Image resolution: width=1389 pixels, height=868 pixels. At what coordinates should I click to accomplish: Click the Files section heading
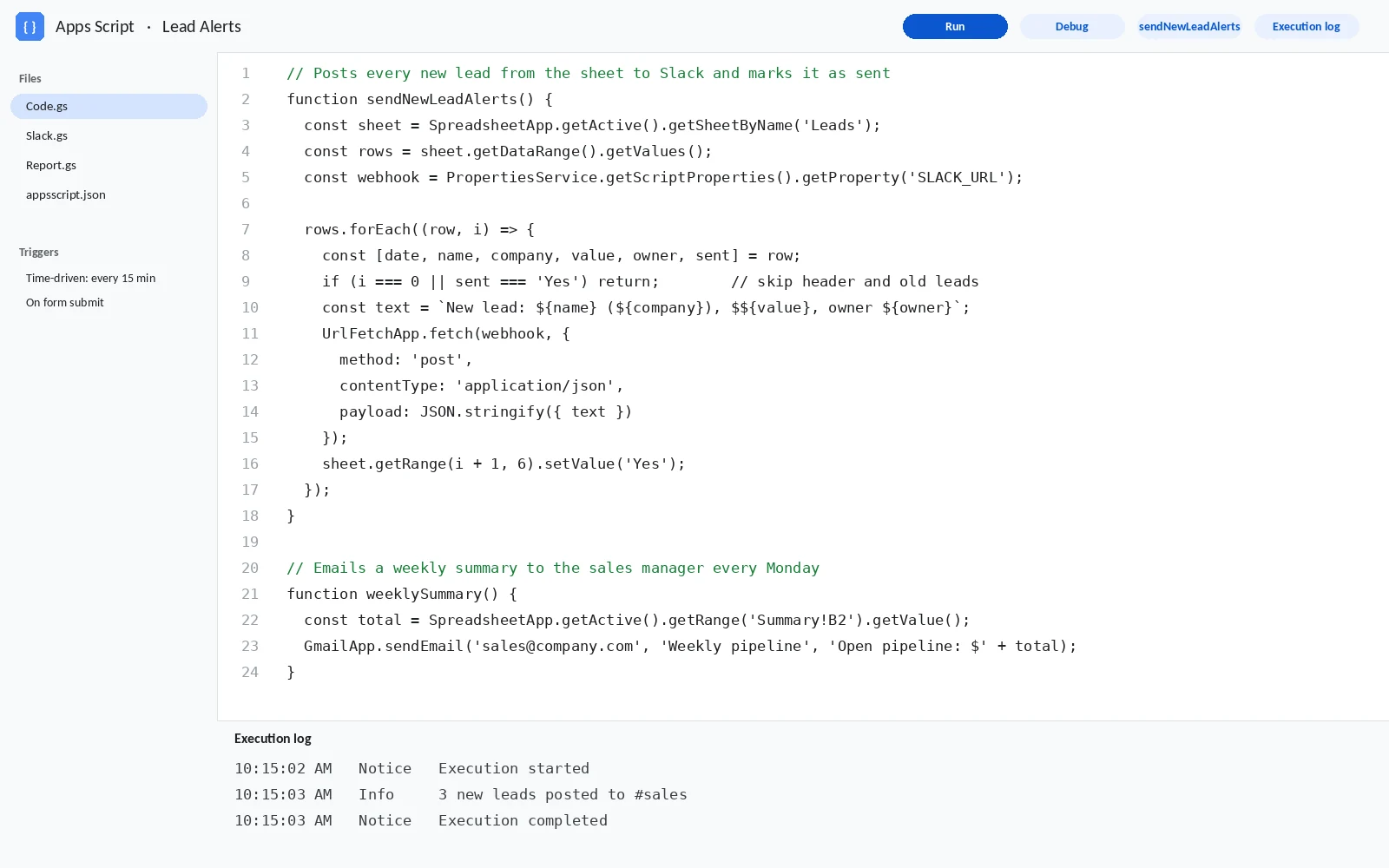(x=30, y=78)
